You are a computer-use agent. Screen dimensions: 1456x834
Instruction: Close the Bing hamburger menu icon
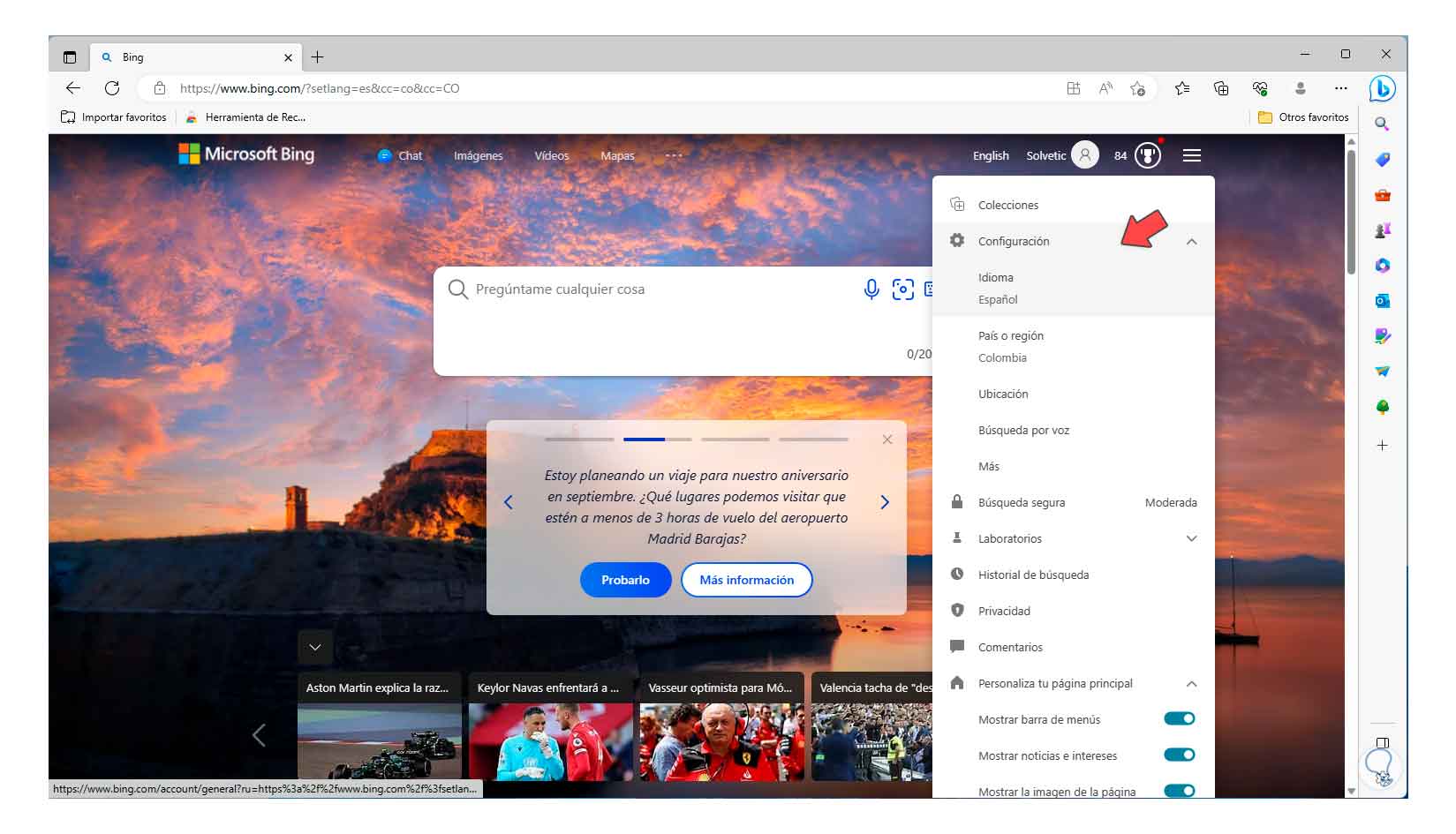tap(1192, 156)
